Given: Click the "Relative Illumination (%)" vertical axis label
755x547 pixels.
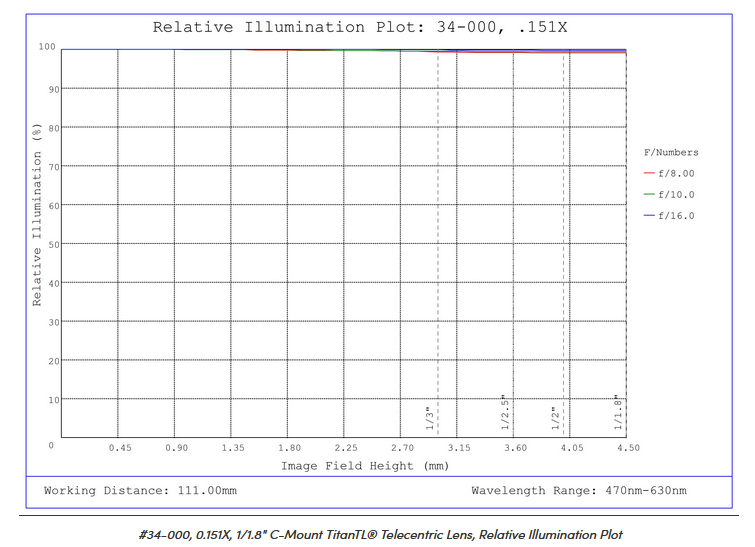Looking at the screenshot, I should (37, 214).
